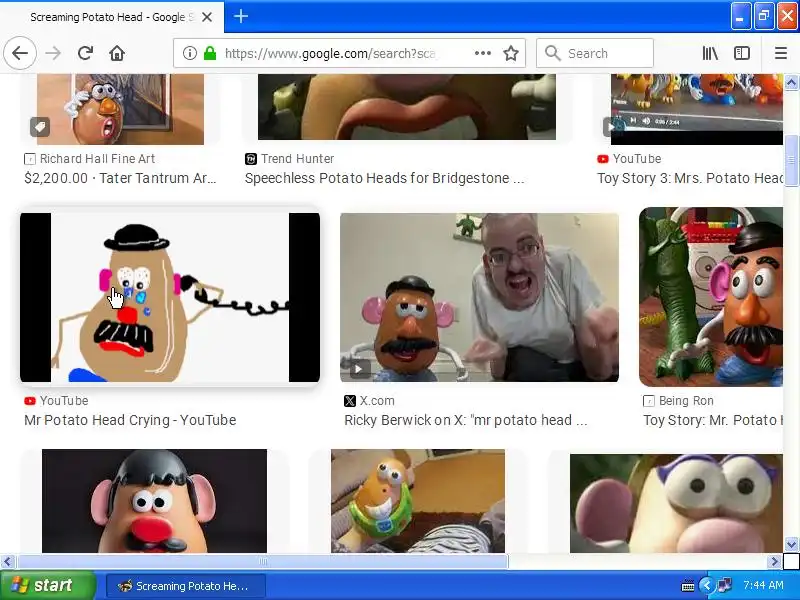Select the Screaming Potato Head tab

click(112, 17)
